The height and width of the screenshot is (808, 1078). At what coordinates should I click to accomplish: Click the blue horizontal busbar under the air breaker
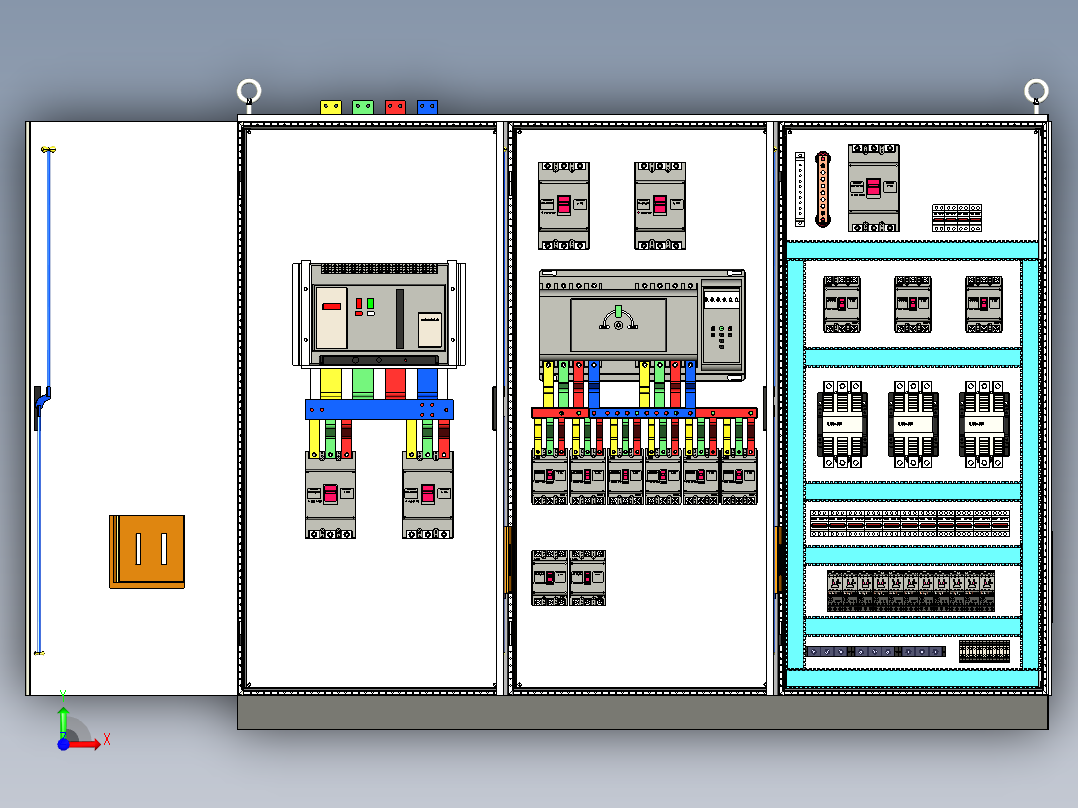(379, 409)
